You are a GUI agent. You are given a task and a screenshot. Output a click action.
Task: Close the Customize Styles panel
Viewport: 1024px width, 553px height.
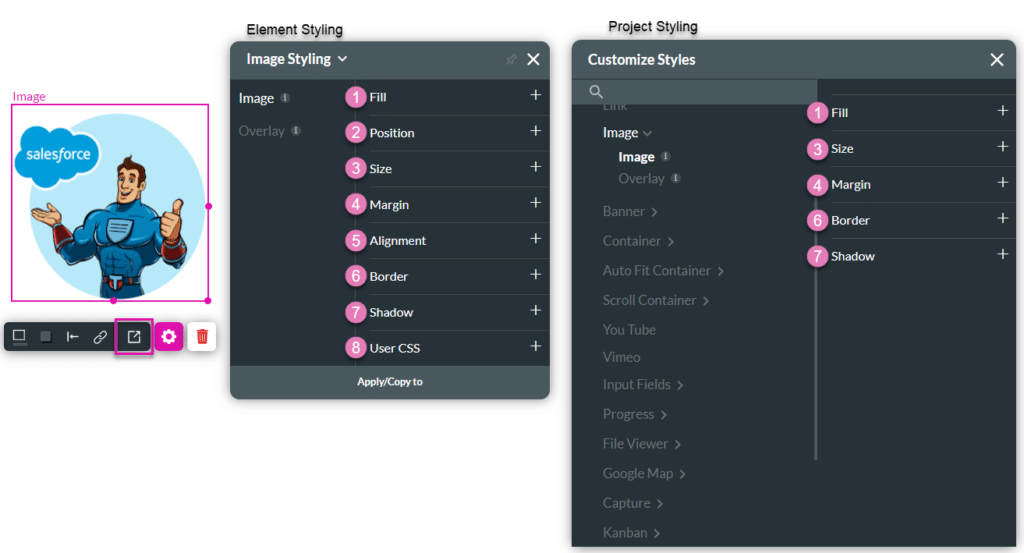point(997,60)
